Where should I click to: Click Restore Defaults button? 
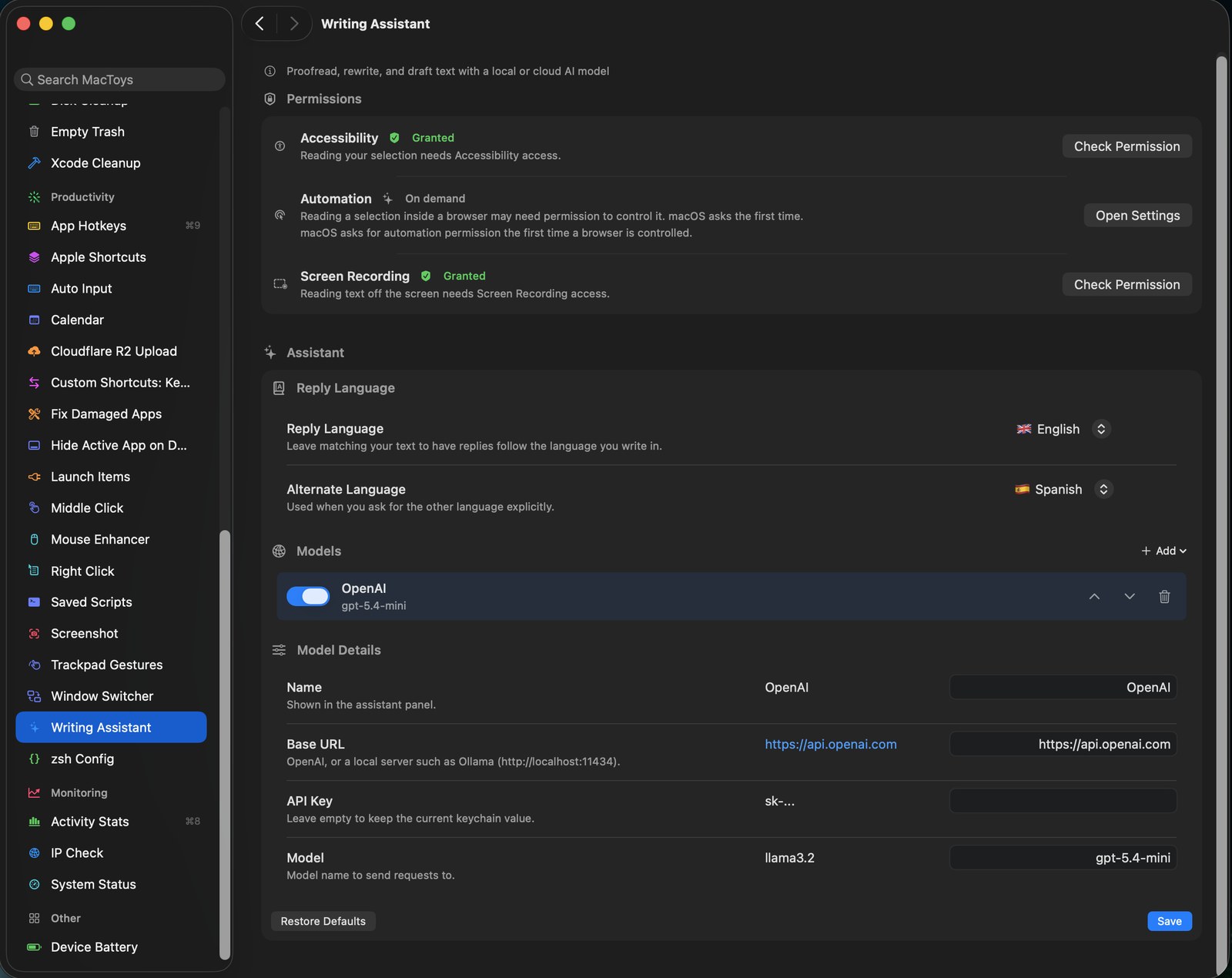[x=323, y=922]
